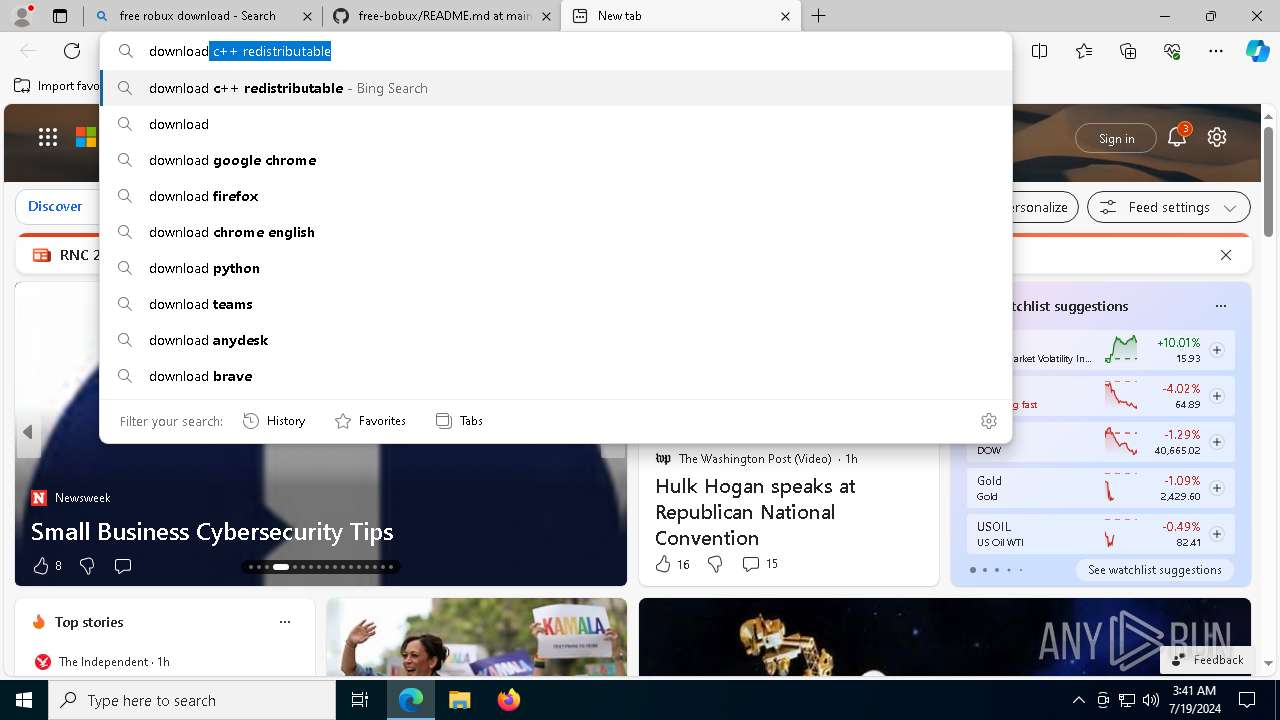Open volume control in system tray
The width and height of the screenshot is (1280, 720).
click(1150, 700)
